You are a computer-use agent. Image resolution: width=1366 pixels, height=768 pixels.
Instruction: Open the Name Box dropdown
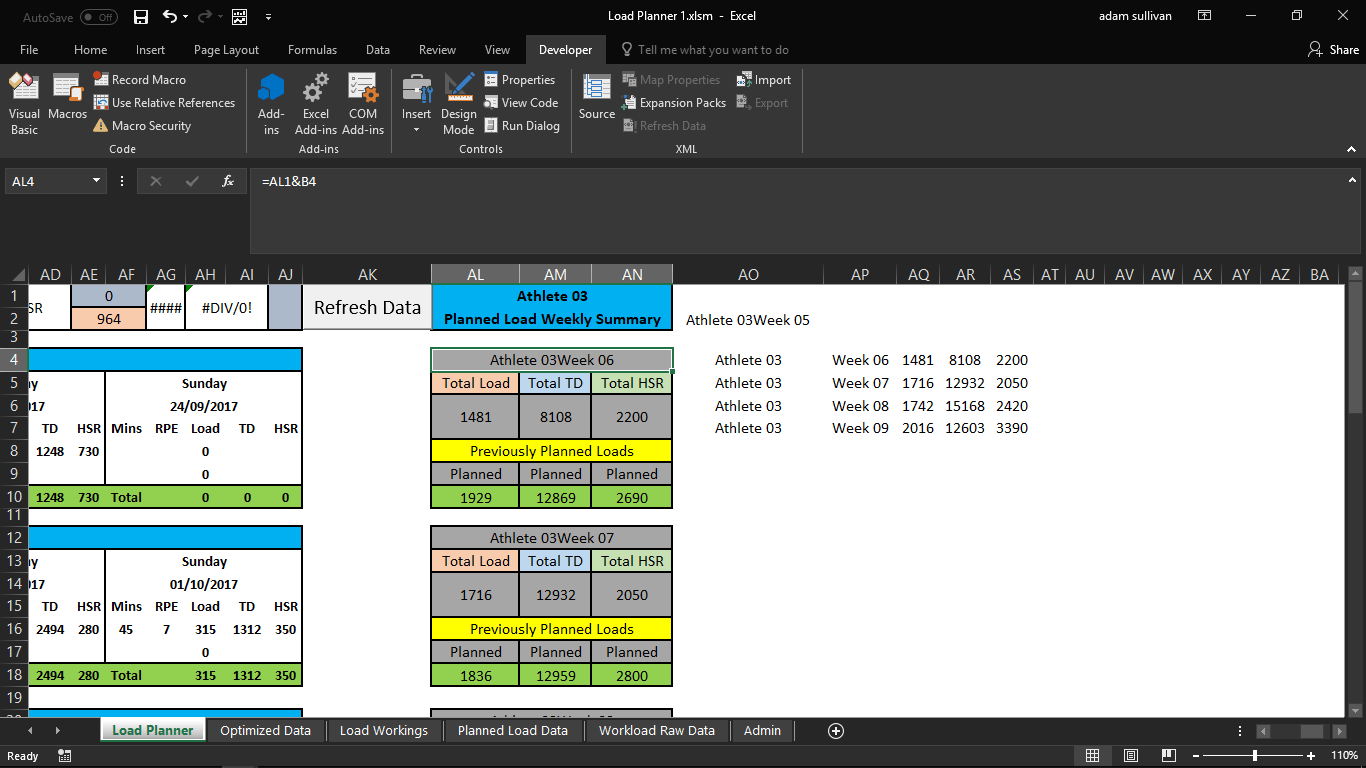pos(97,181)
